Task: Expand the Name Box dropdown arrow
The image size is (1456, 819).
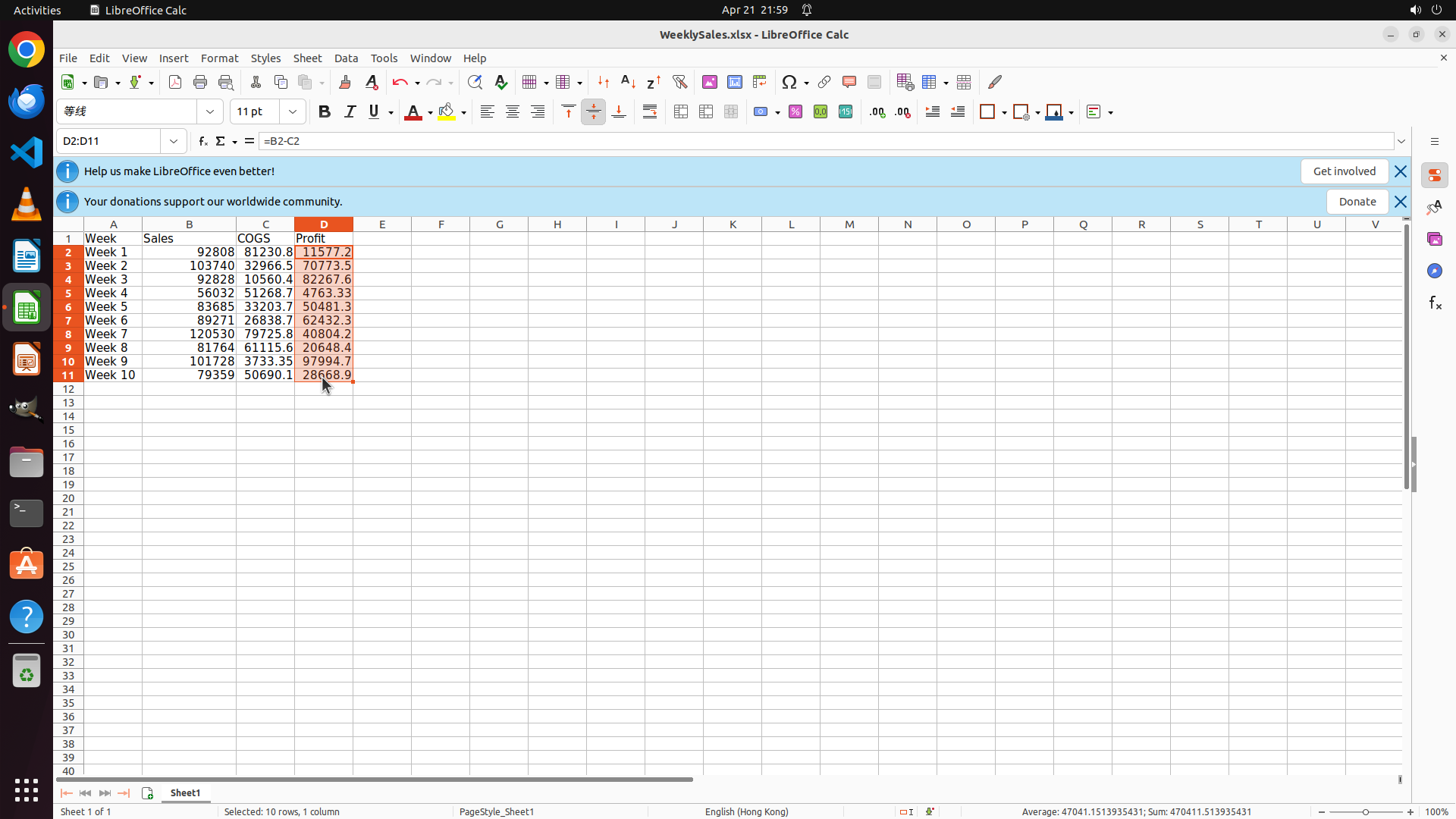Action: tap(174, 141)
